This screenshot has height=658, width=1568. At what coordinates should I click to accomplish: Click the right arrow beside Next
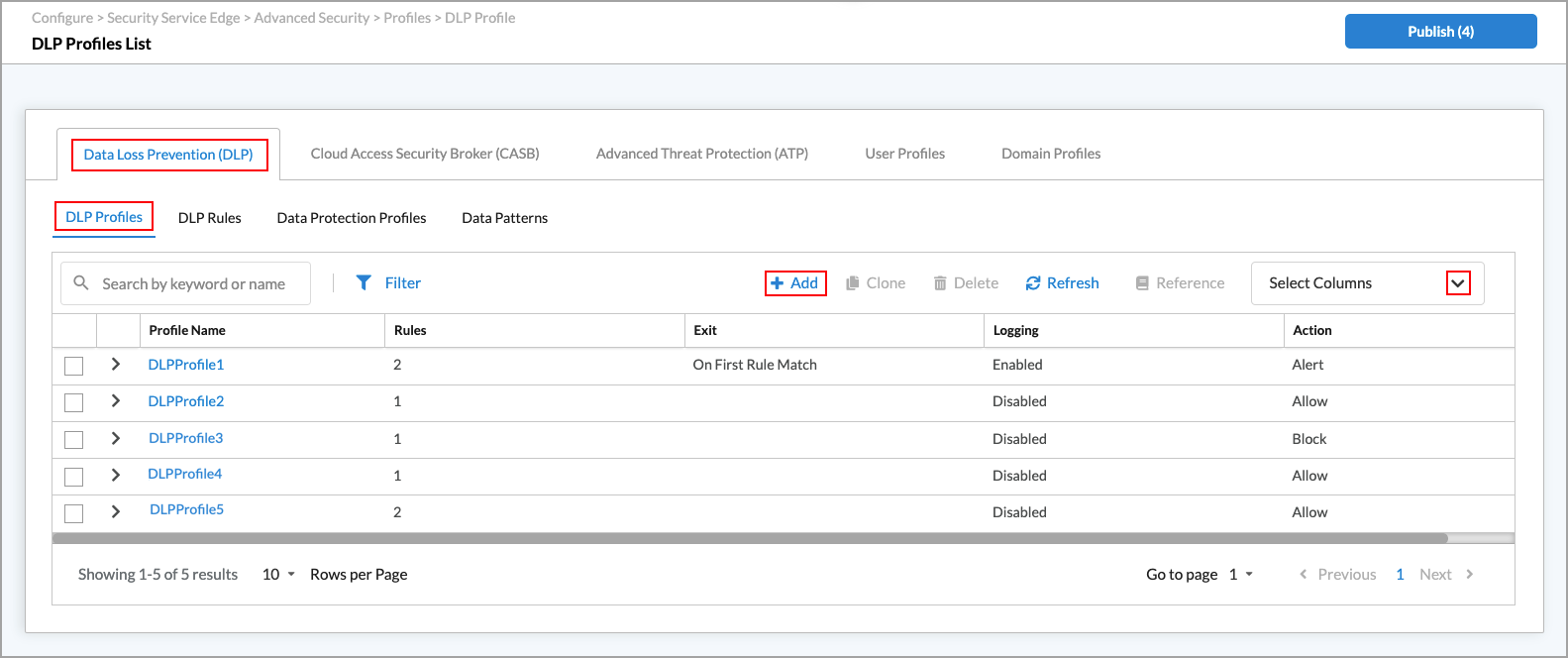click(x=1470, y=574)
